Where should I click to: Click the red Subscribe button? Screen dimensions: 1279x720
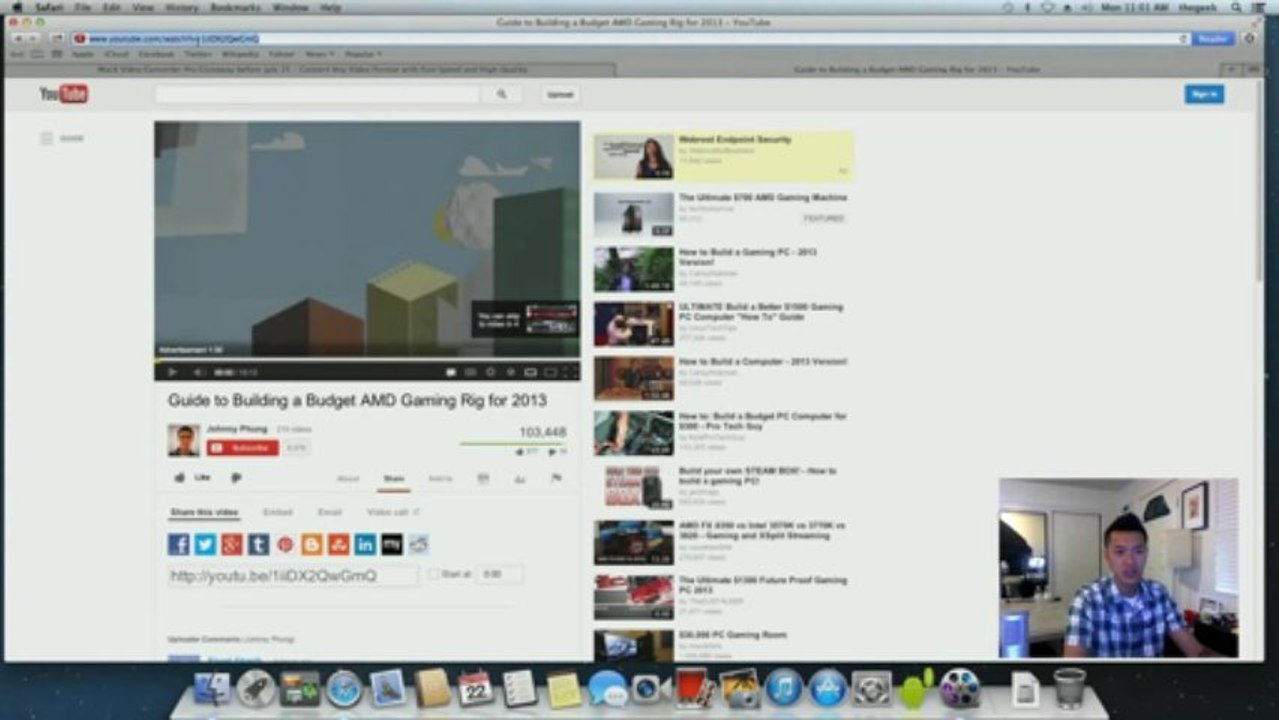(x=243, y=448)
